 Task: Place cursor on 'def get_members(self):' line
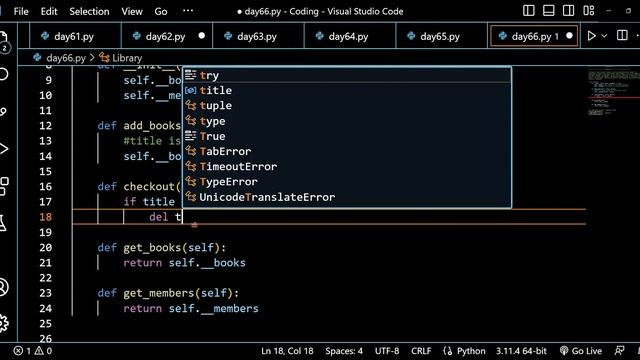coord(168,293)
